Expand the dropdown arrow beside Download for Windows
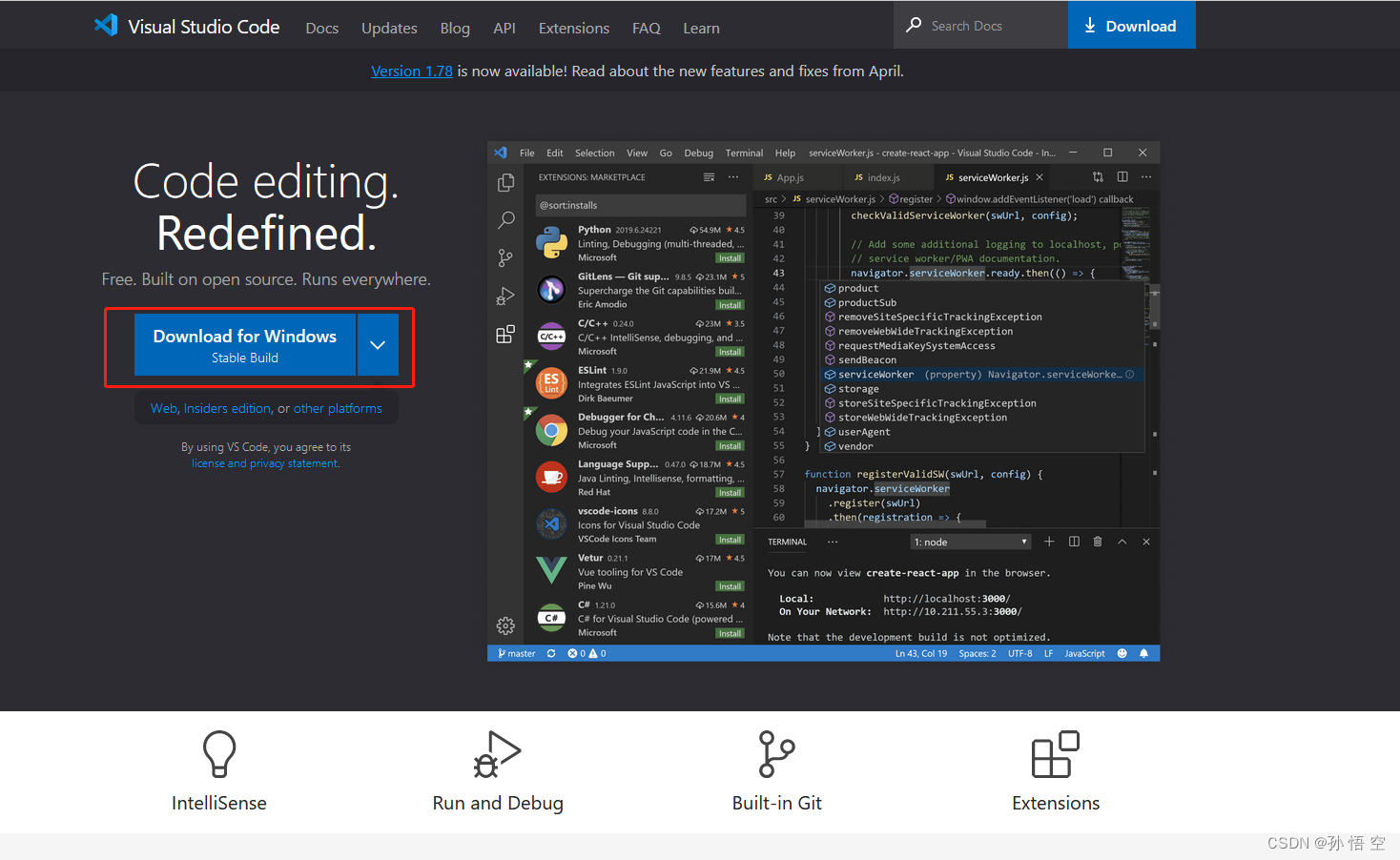The width and height of the screenshot is (1400, 860). (x=378, y=345)
